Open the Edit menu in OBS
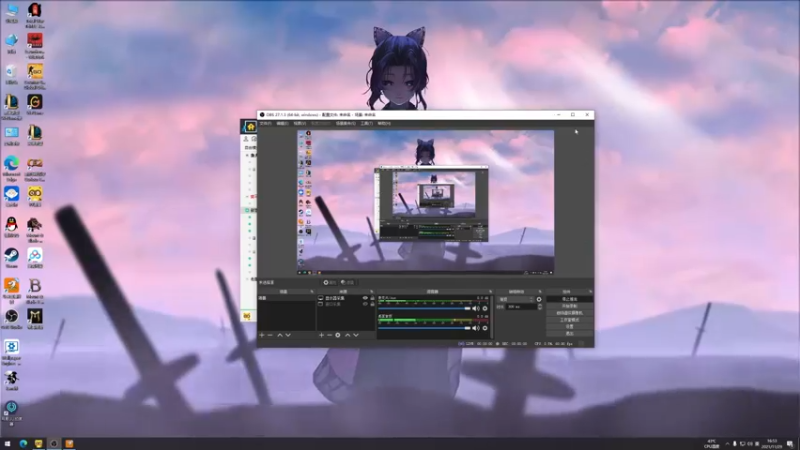Viewport: 800px width, 450px height. pyautogui.click(x=282, y=123)
